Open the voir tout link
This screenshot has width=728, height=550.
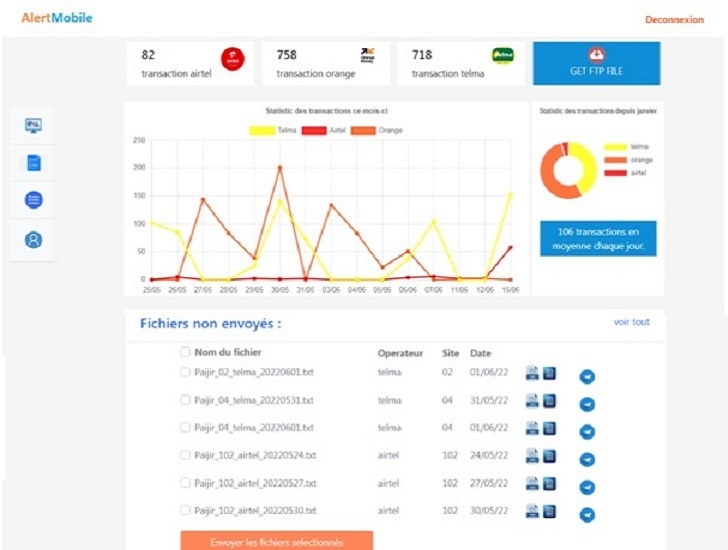click(632, 322)
